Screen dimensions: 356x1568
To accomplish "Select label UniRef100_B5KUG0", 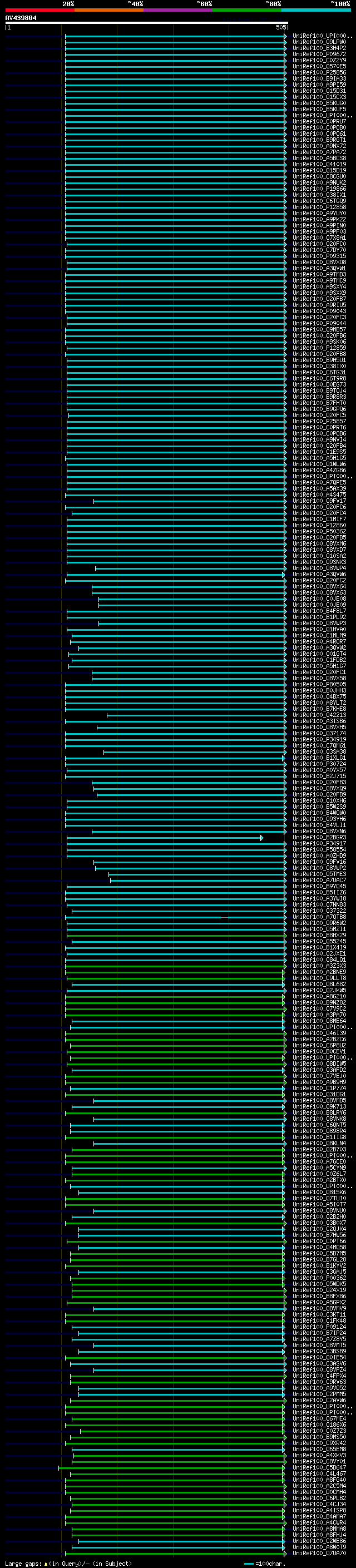I will click(x=319, y=103).
